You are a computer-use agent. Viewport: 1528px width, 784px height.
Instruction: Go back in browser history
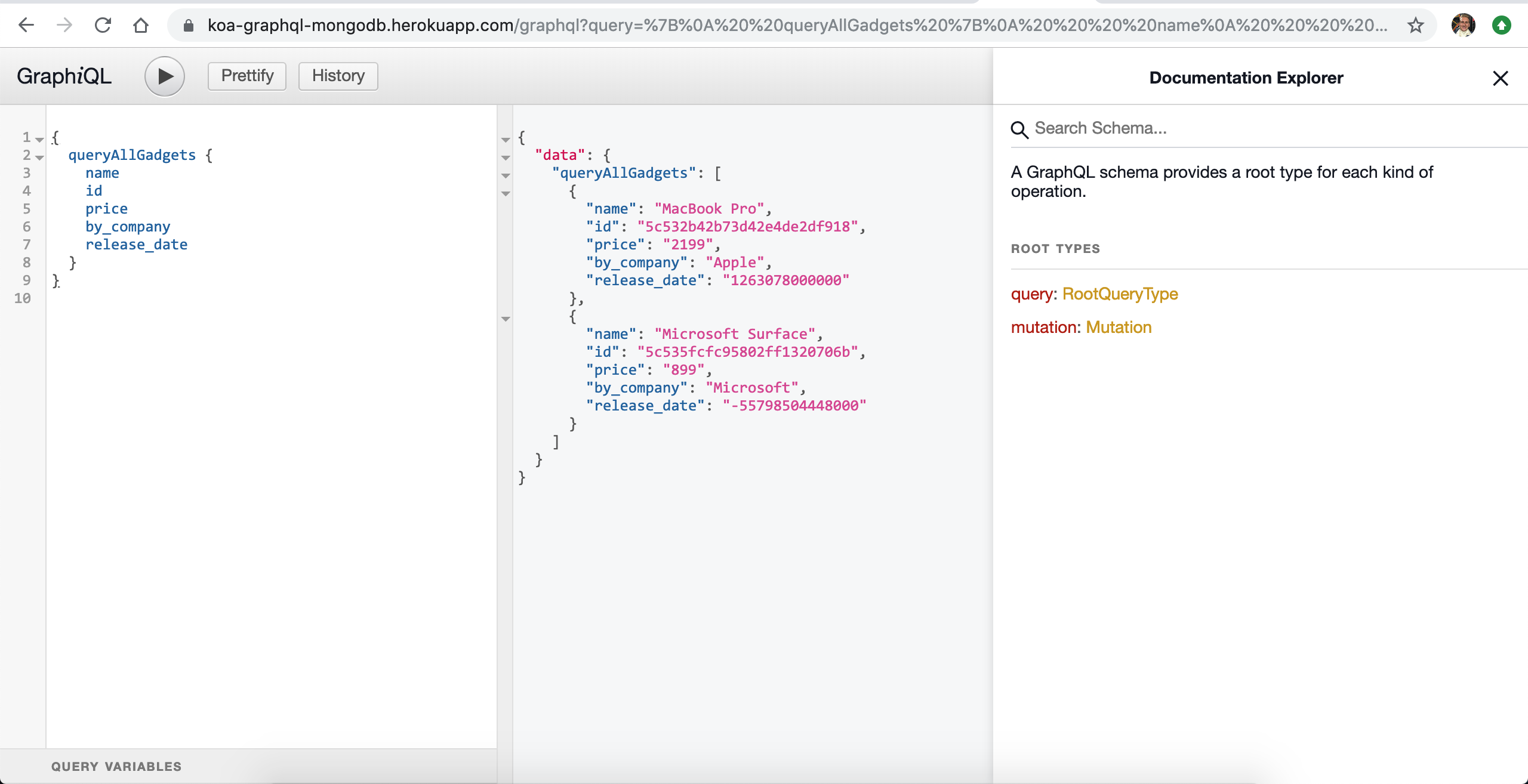(26, 25)
